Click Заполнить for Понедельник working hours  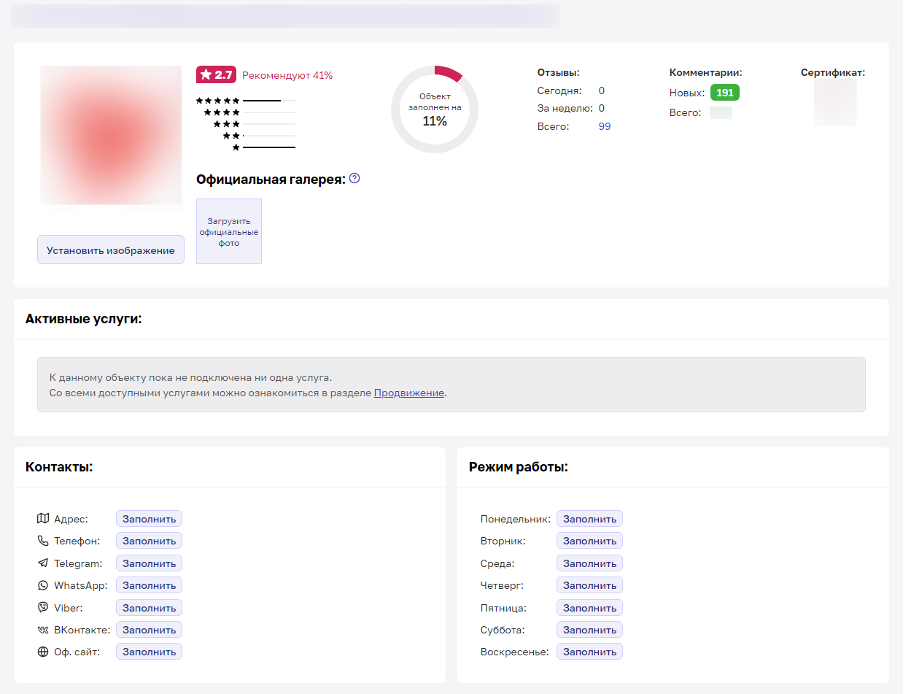click(589, 519)
